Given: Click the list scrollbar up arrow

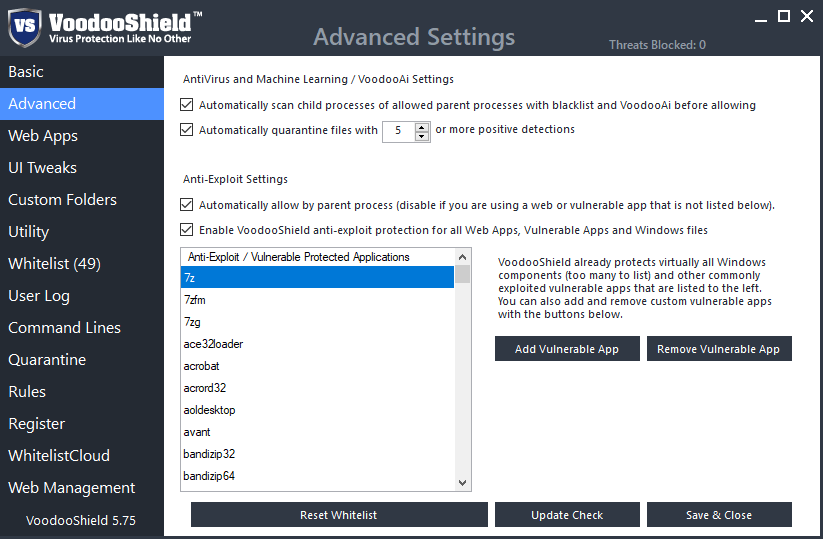Looking at the screenshot, I should 462,257.
